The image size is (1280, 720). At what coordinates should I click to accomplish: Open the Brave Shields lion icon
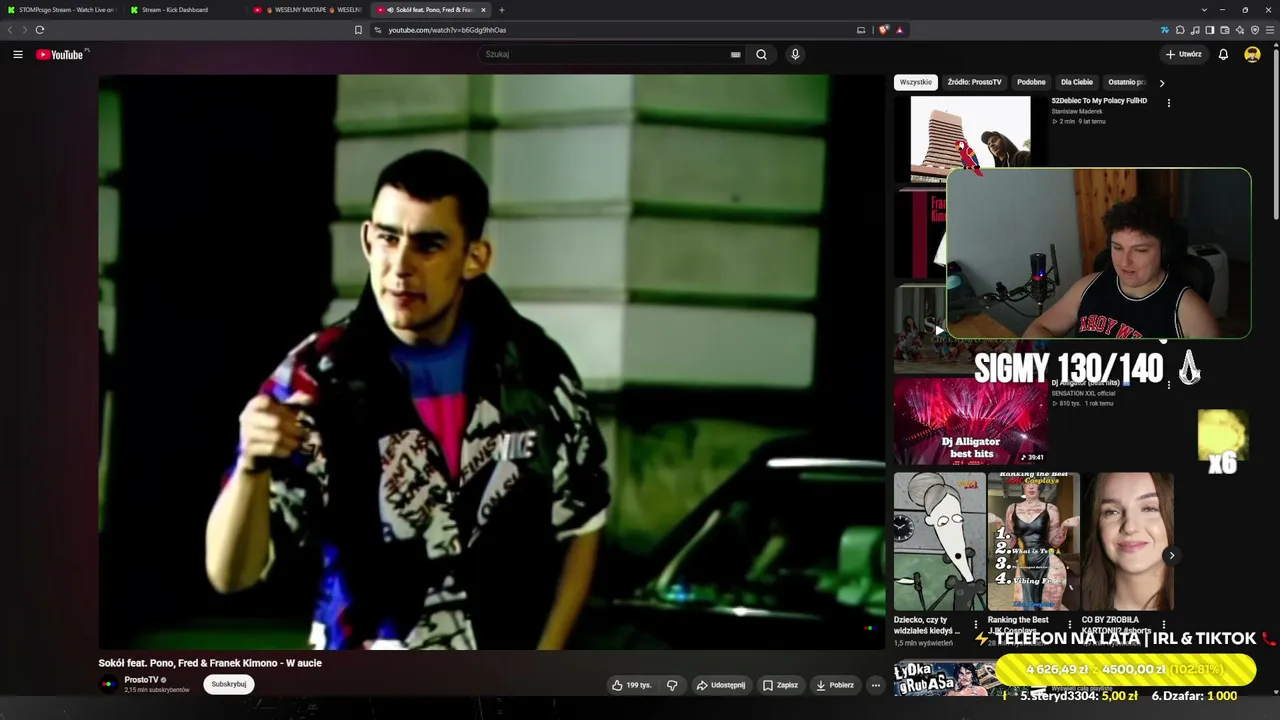click(883, 30)
